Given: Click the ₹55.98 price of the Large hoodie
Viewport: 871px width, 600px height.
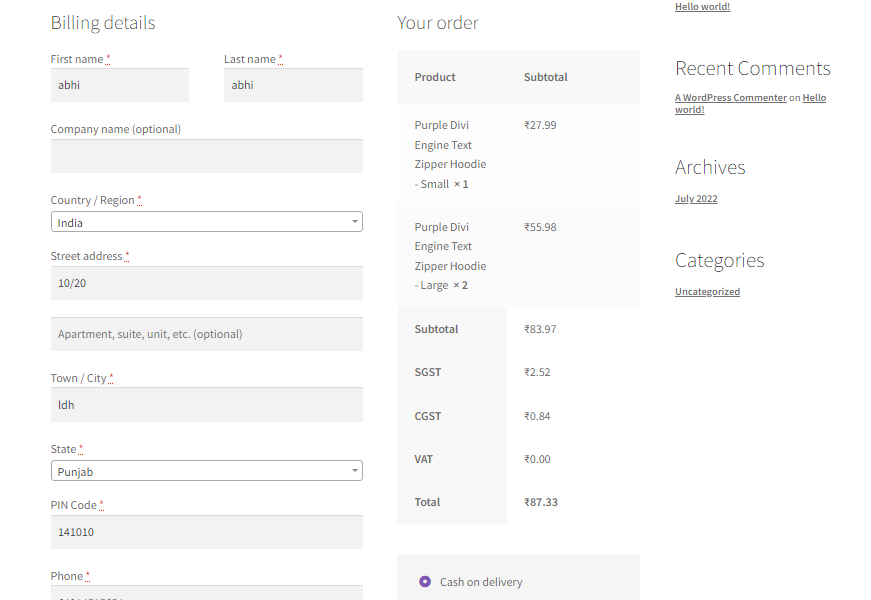Looking at the screenshot, I should click(x=540, y=227).
